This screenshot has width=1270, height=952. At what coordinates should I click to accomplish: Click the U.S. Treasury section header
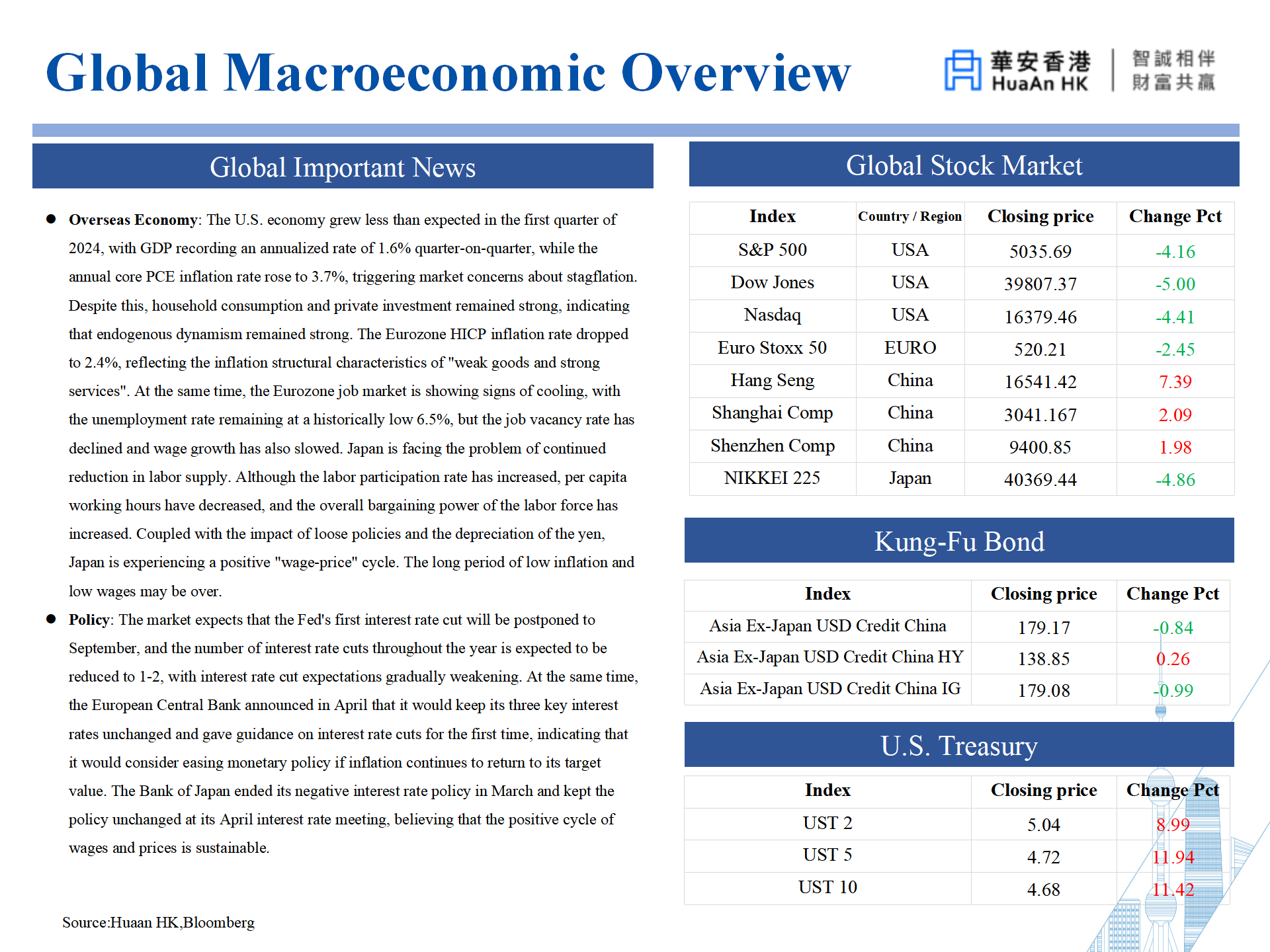point(959,745)
